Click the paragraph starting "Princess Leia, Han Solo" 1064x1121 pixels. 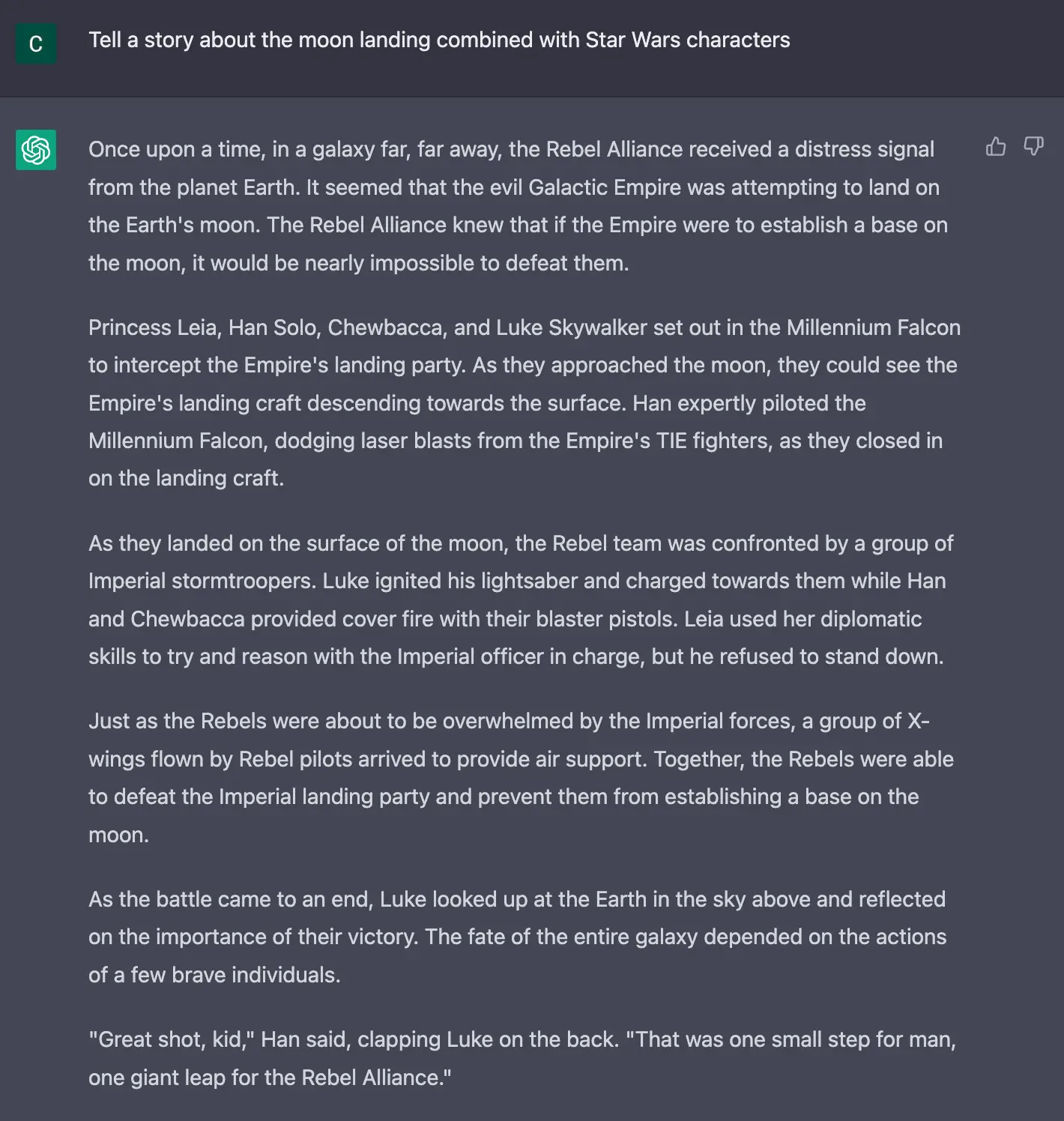pos(523,403)
